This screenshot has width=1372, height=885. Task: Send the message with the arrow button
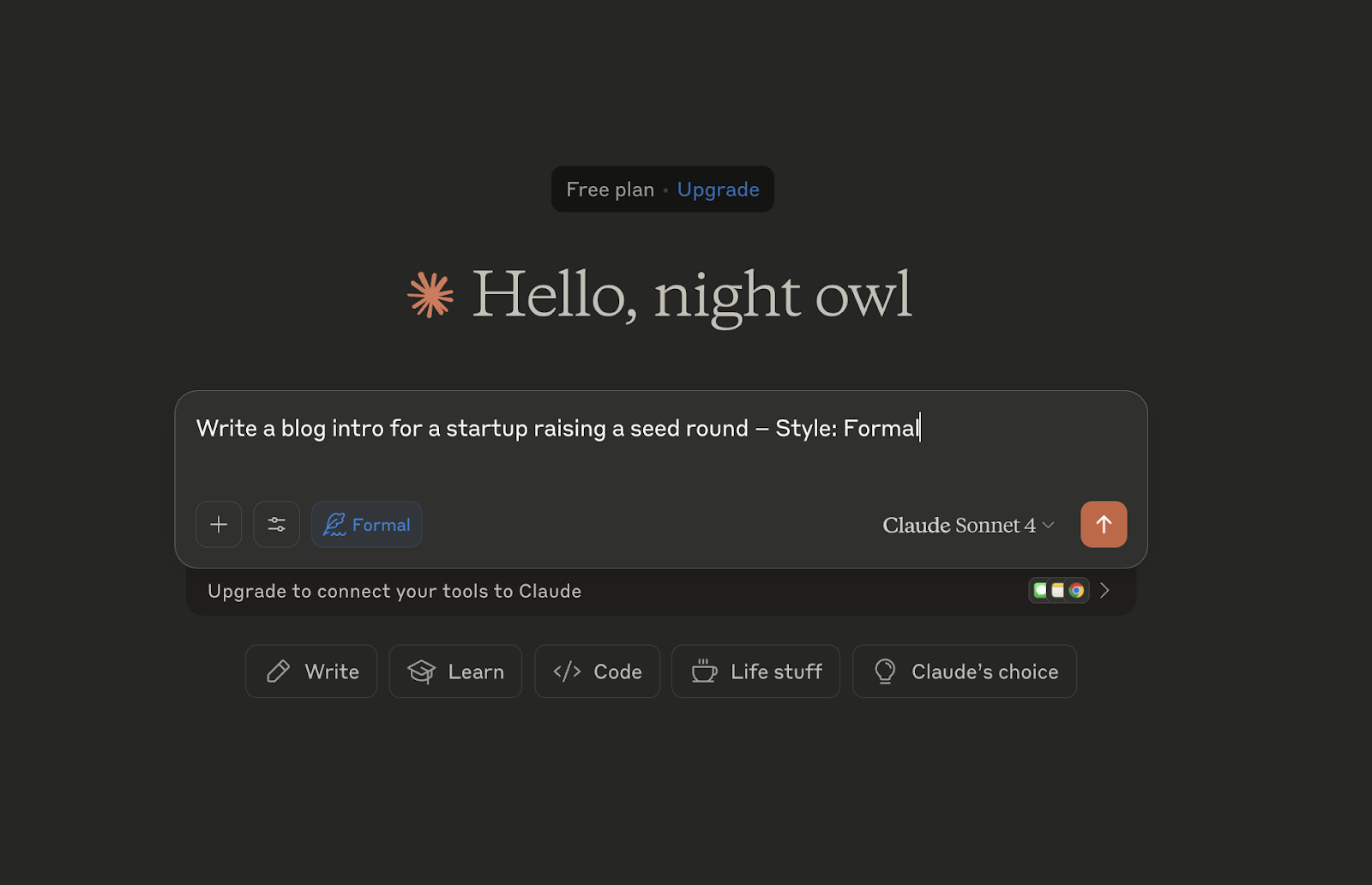tap(1104, 524)
